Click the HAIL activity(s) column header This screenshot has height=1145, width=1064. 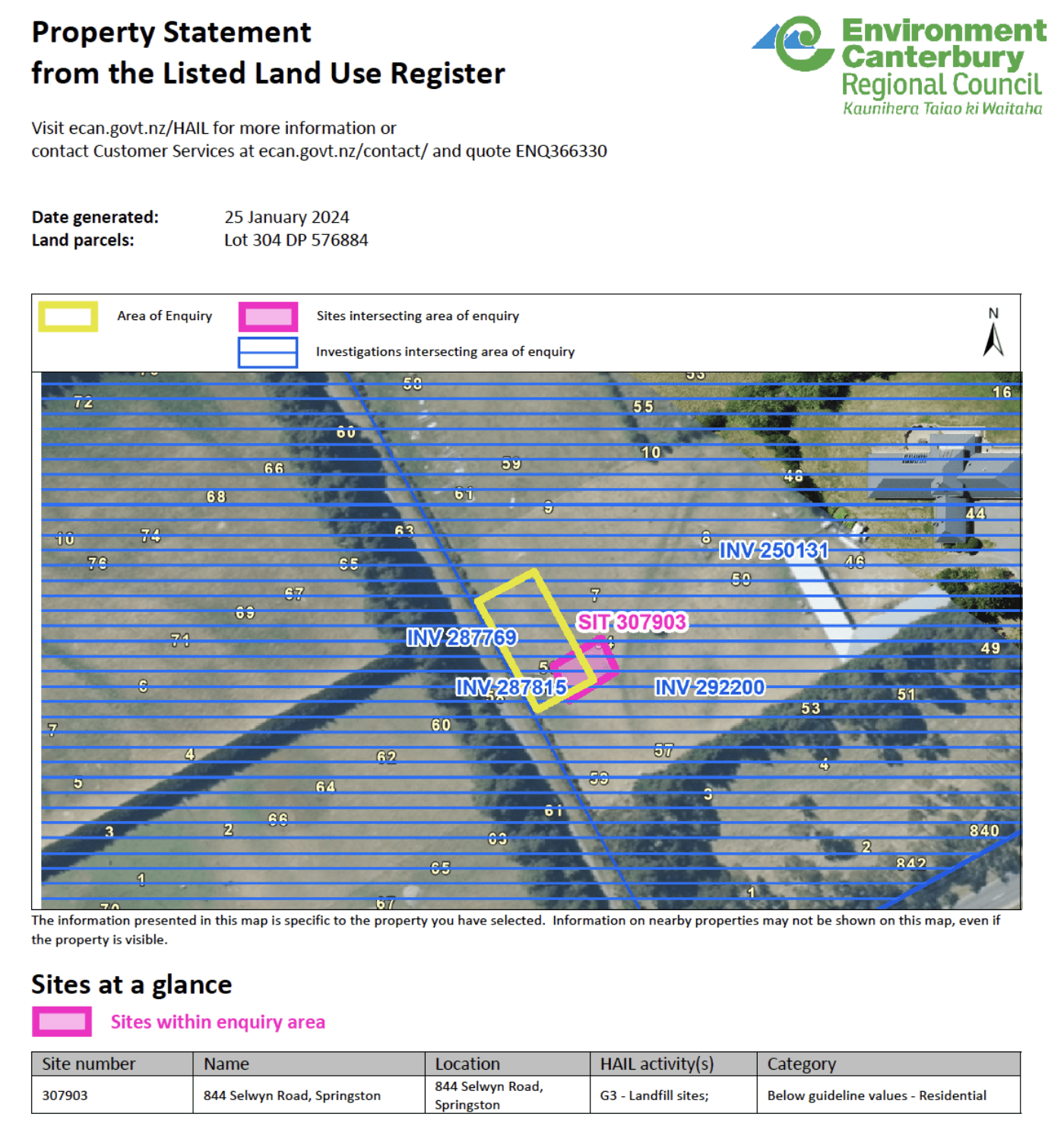point(657,1064)
